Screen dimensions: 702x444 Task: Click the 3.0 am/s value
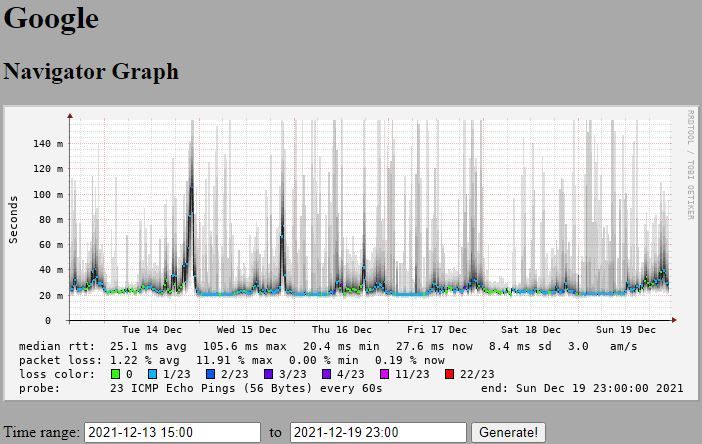point(603,346)
